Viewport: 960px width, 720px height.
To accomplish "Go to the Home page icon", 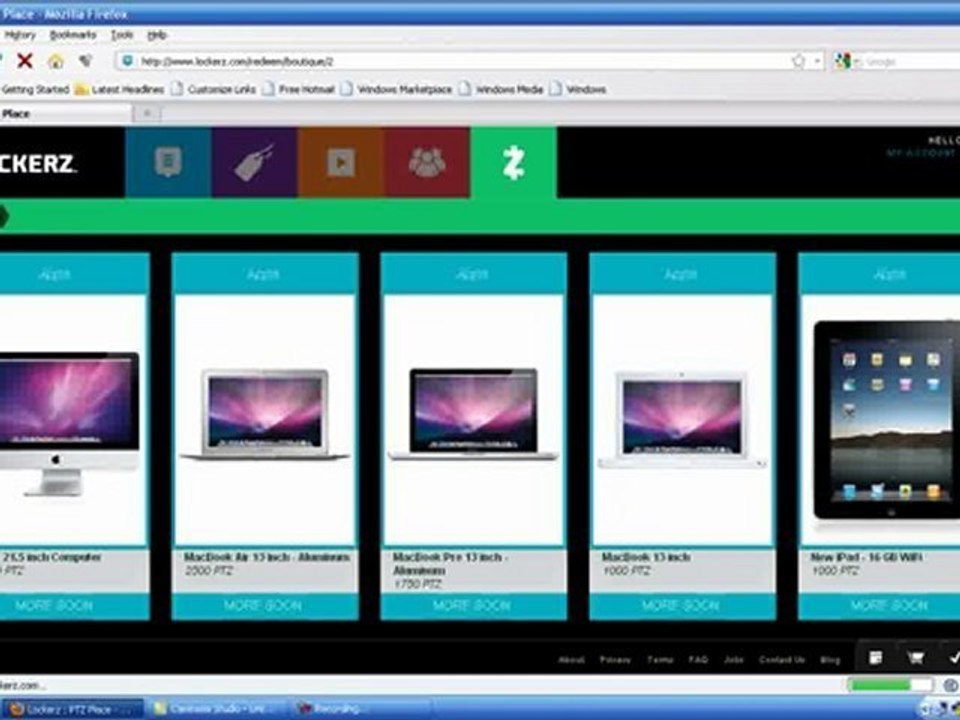I will coord(56,61).
